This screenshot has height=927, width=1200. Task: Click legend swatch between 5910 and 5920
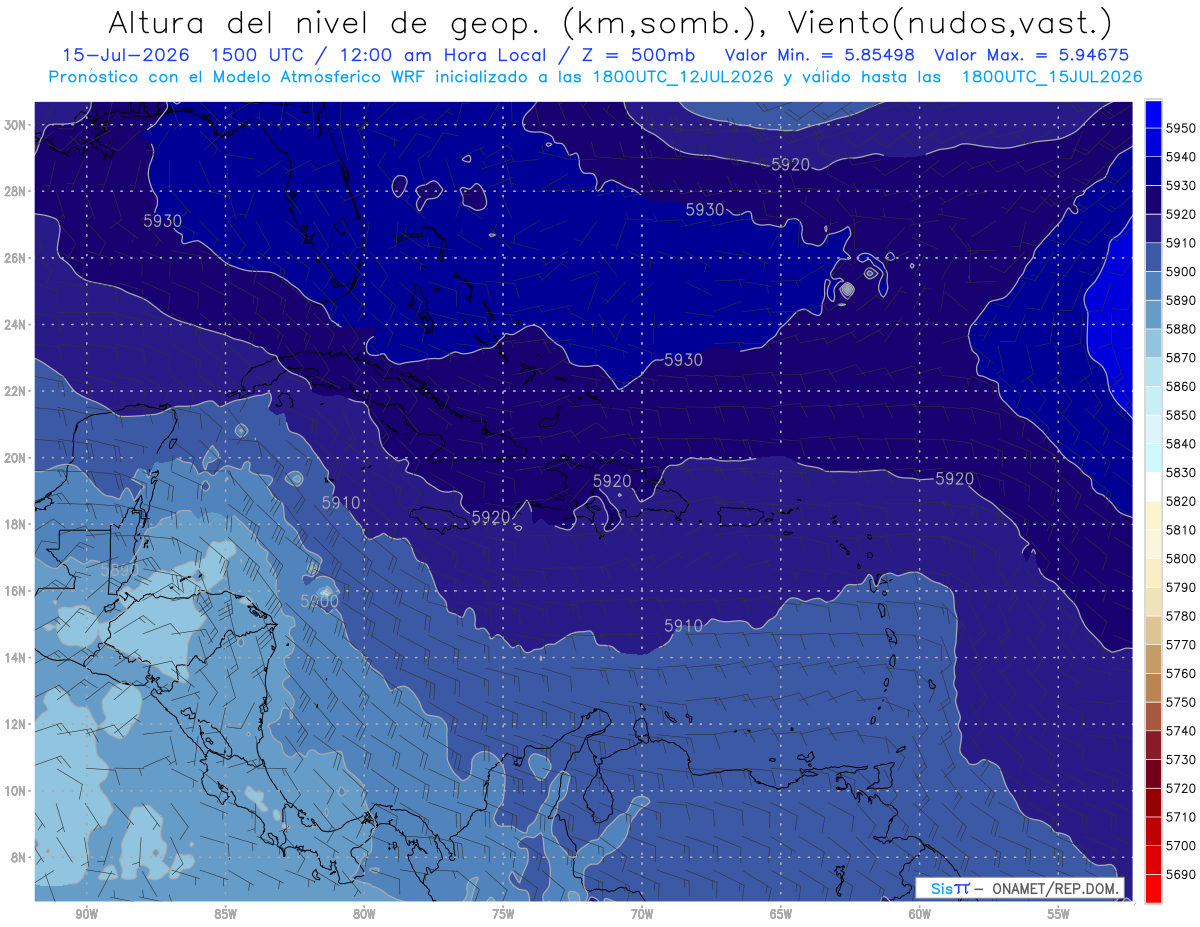1153,228
